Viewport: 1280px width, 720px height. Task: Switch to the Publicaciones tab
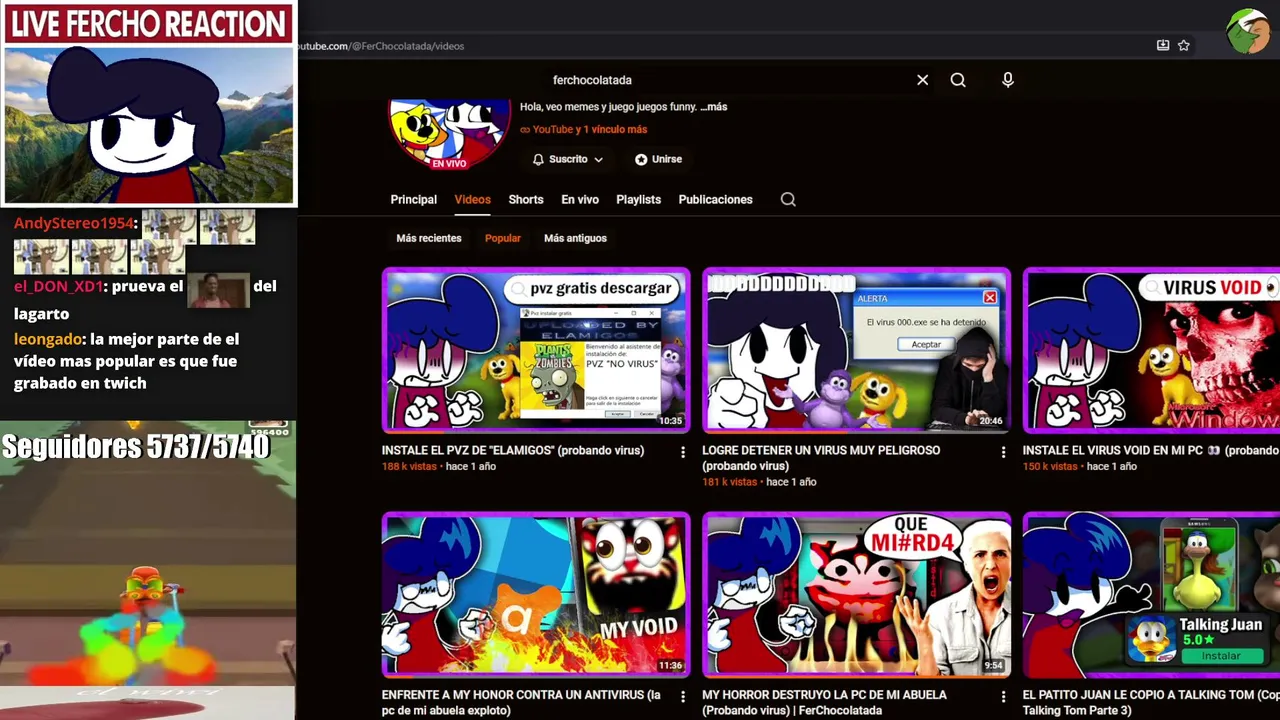click(715, 199)
